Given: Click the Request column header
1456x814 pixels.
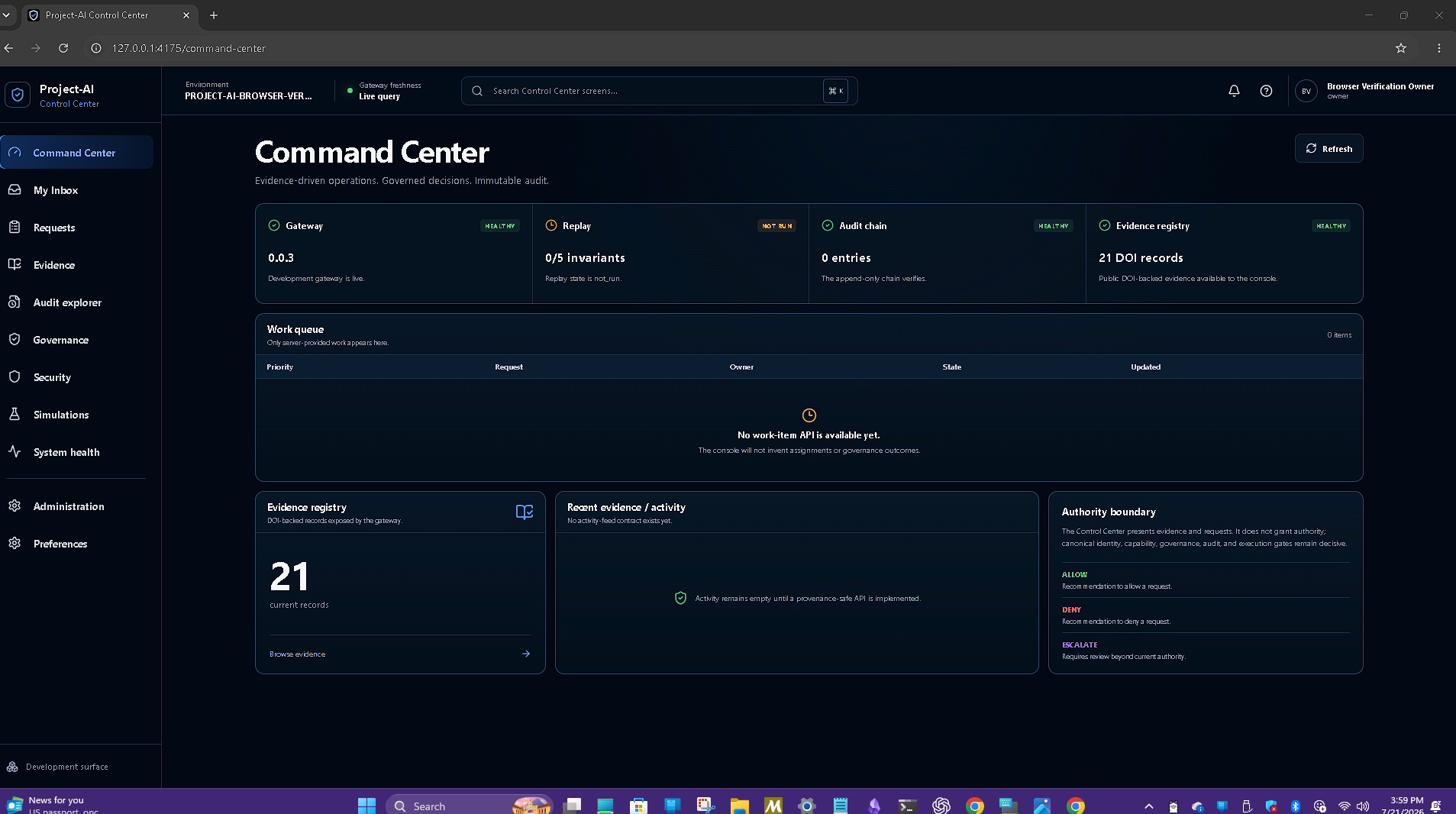Looking at the screenshot, I should click(508, 367).
